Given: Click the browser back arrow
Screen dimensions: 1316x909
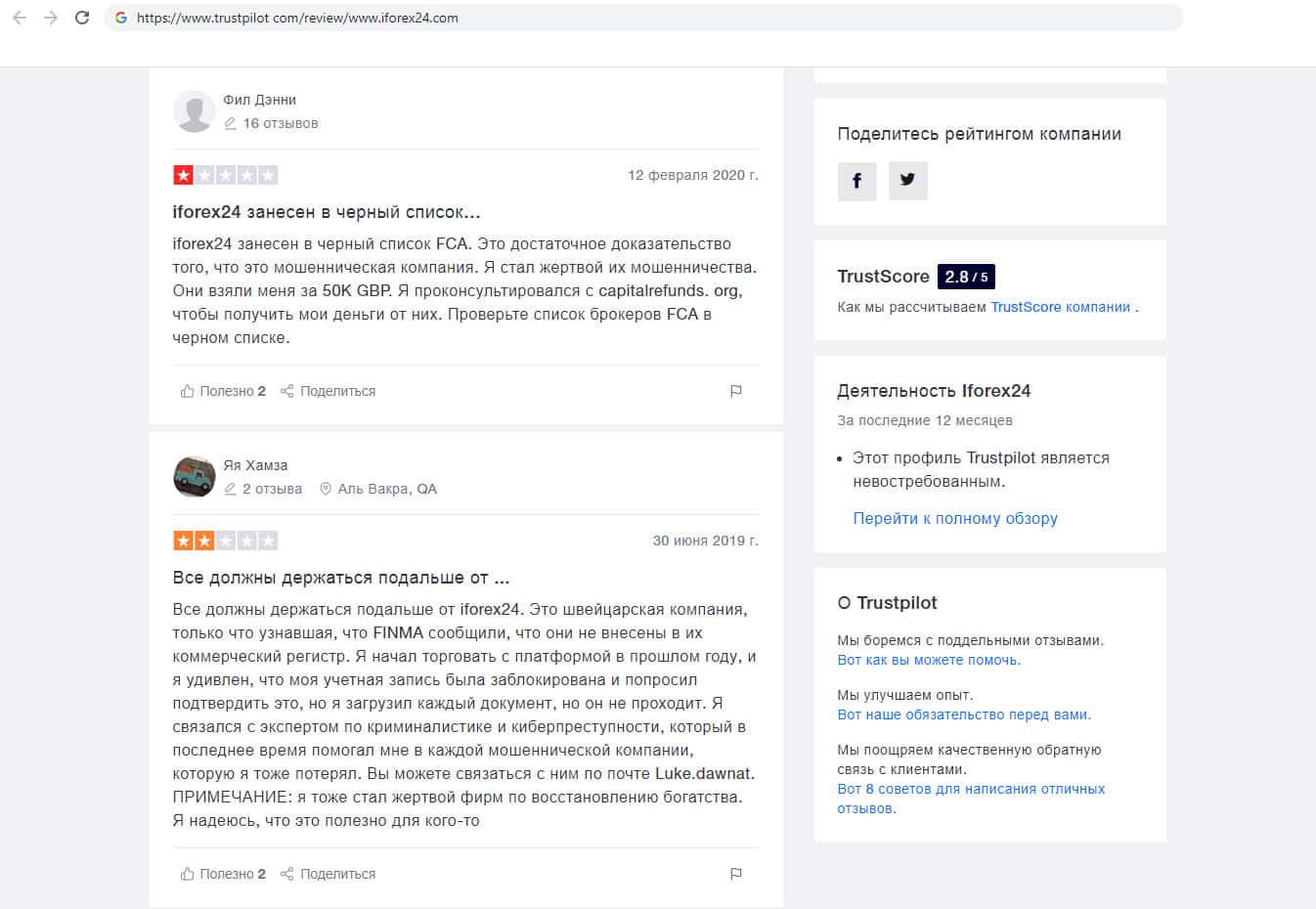Looking at the screenshot, I should (x=20, y=18).
